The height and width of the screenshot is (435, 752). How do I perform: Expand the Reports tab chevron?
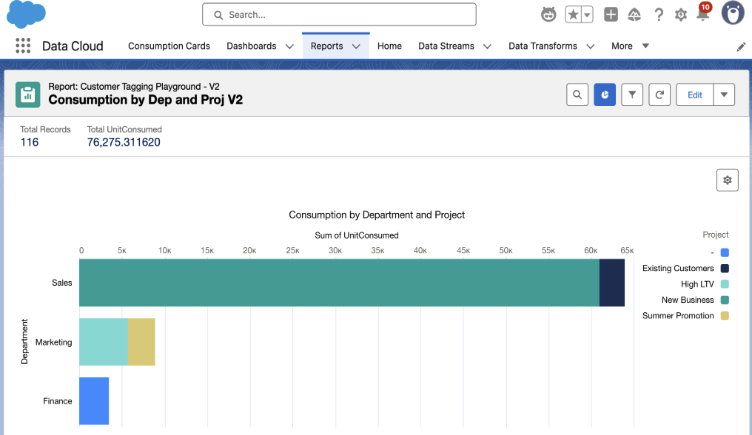point(356,47)
